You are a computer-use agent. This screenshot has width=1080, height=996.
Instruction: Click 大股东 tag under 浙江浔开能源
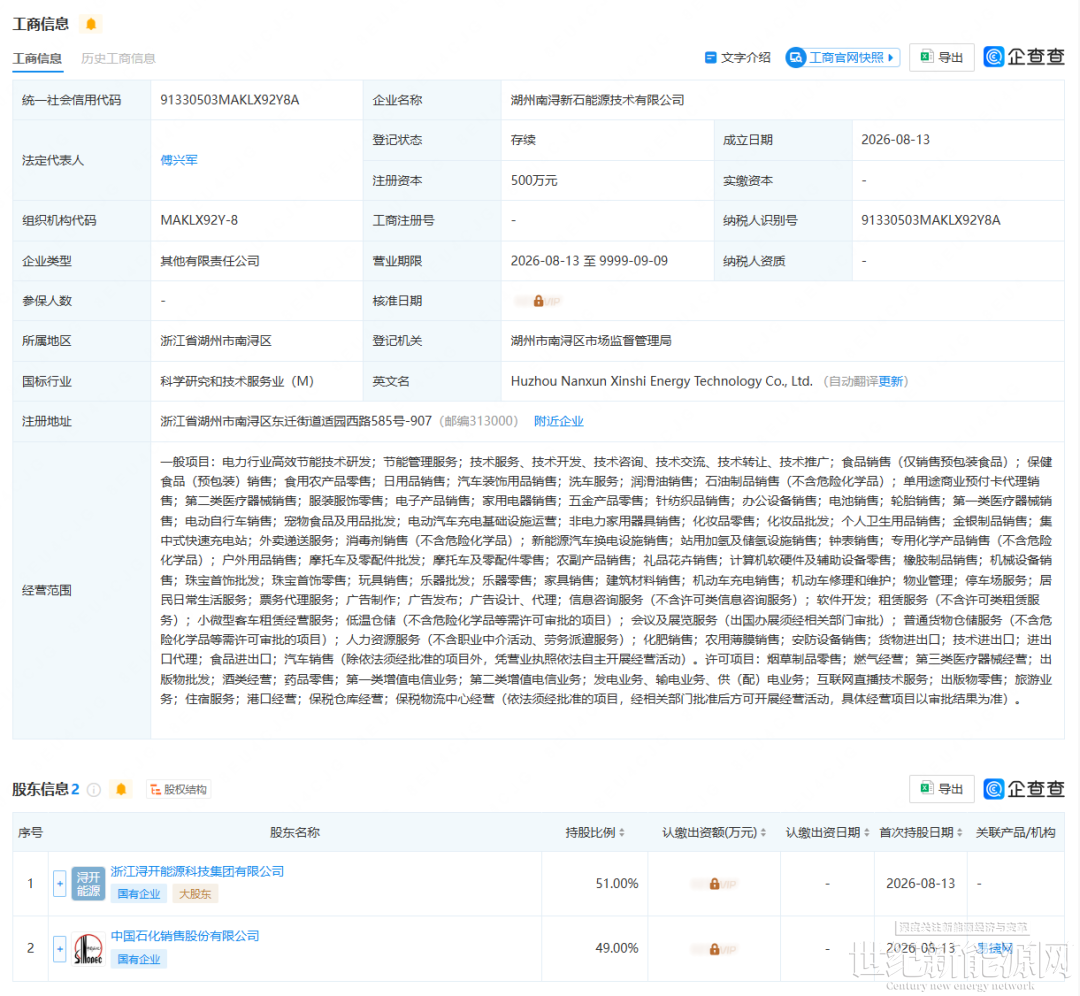tap(195, 894)
